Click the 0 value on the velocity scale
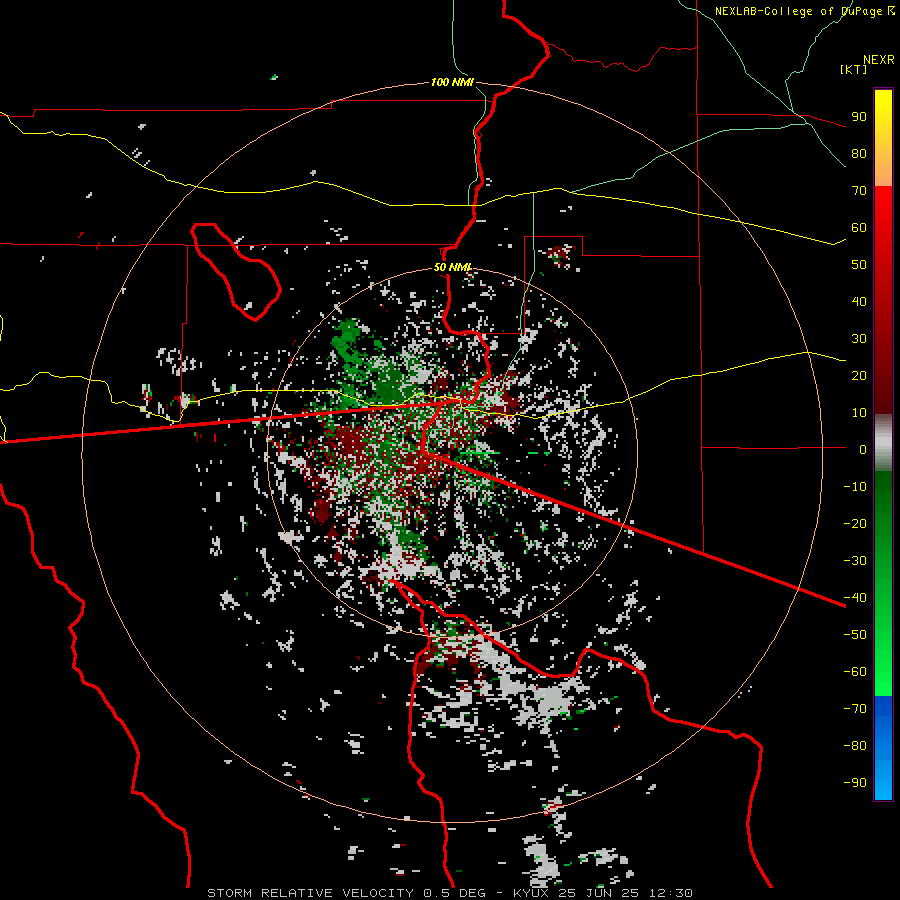 pyautogui.click(x=863, y=449)
